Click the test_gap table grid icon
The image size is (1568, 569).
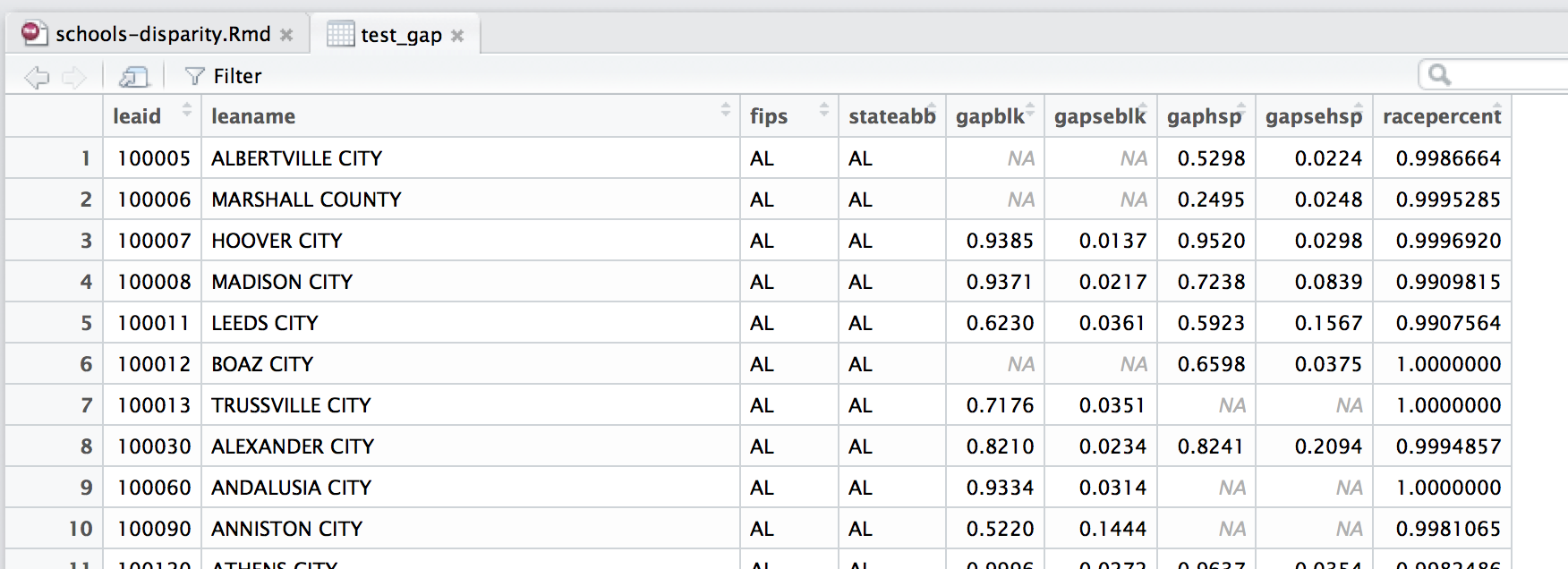point(340,34)
